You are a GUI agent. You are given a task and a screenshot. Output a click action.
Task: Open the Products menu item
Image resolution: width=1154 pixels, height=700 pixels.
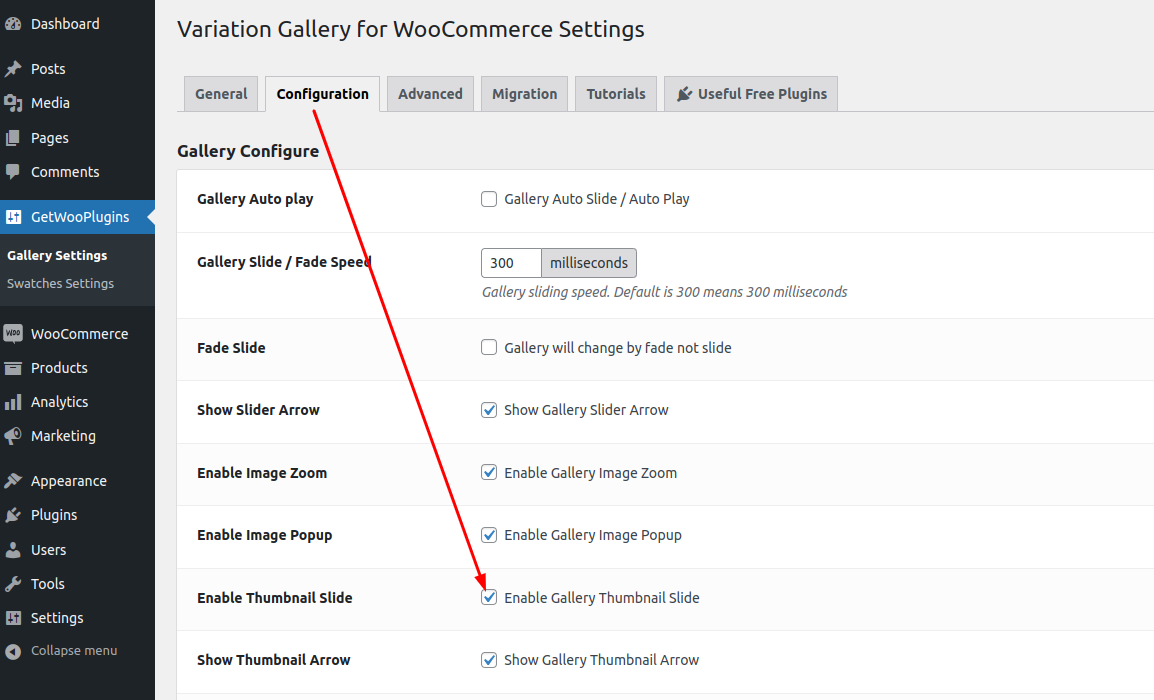click(77, 368)
